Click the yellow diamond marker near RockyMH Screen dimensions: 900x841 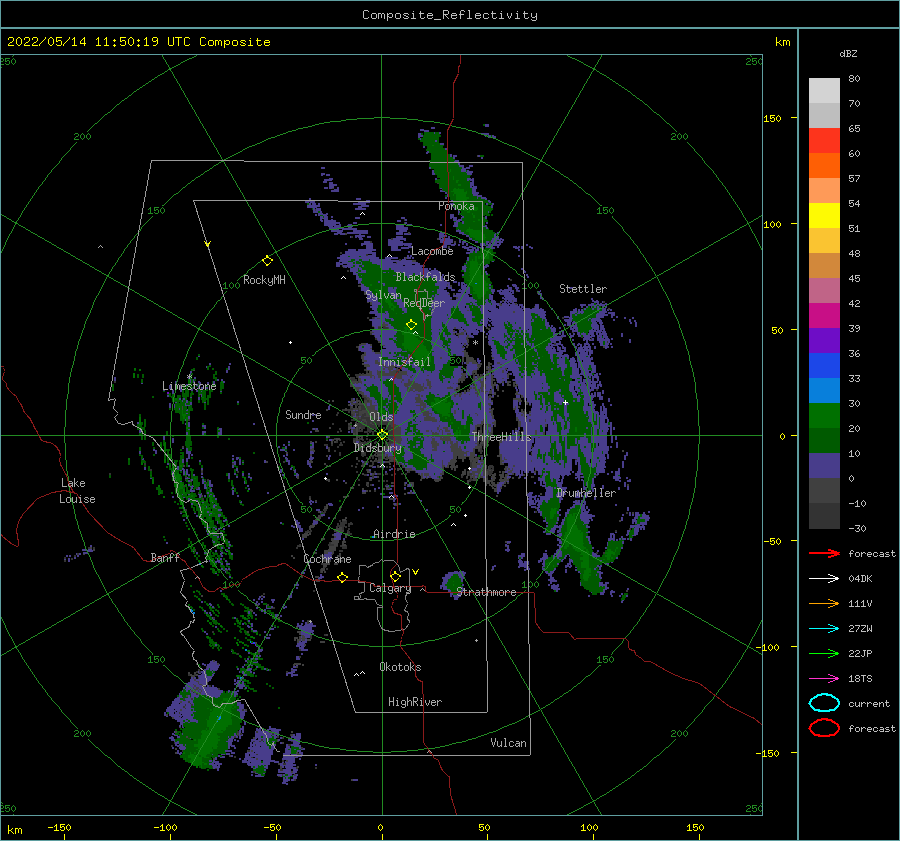267,261
